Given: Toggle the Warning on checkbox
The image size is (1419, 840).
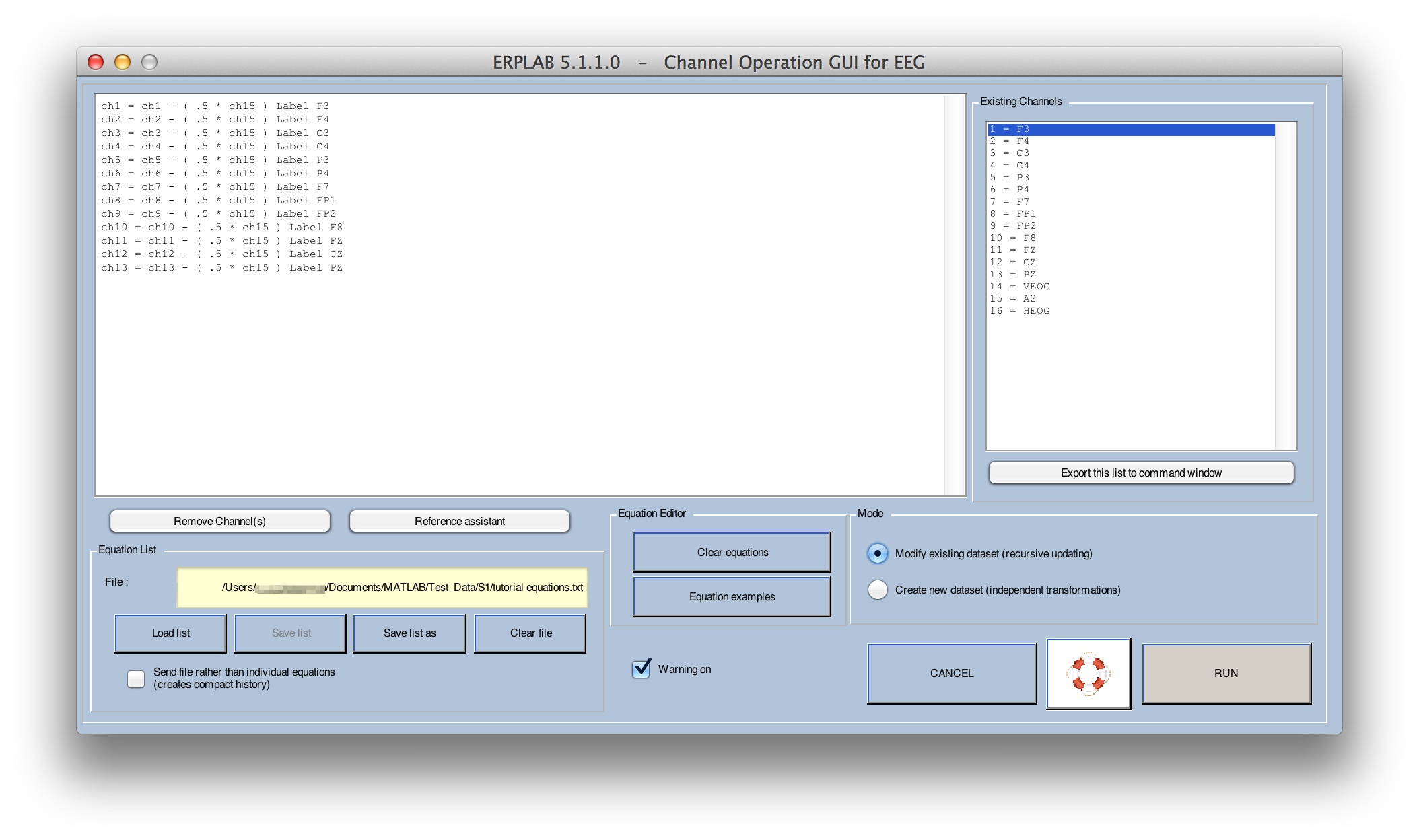Looking at the screenshot, I should click(642, 668).
